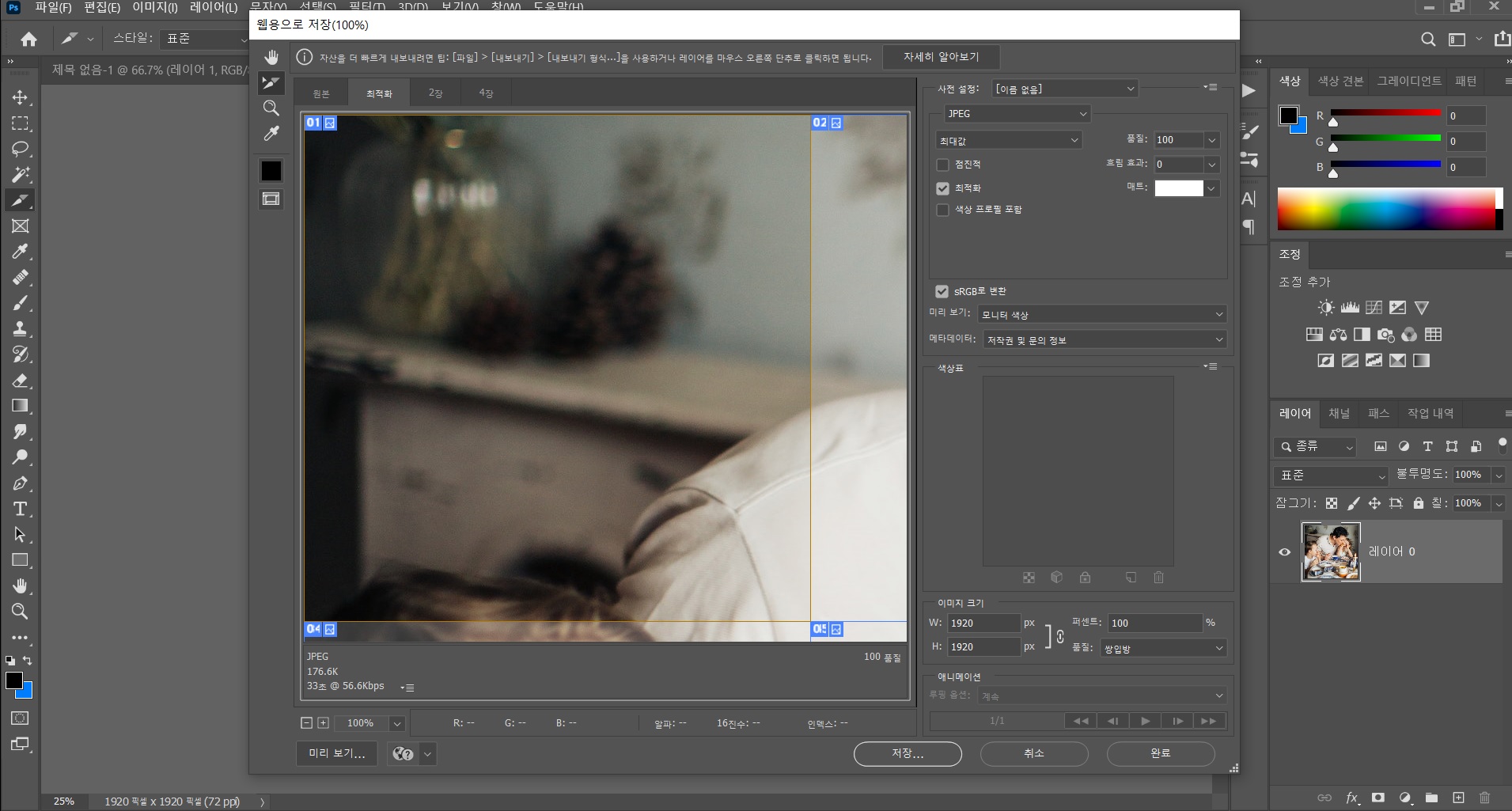Select the Frame tool
Screen dimensions: 1512x811
pos(20,225)
